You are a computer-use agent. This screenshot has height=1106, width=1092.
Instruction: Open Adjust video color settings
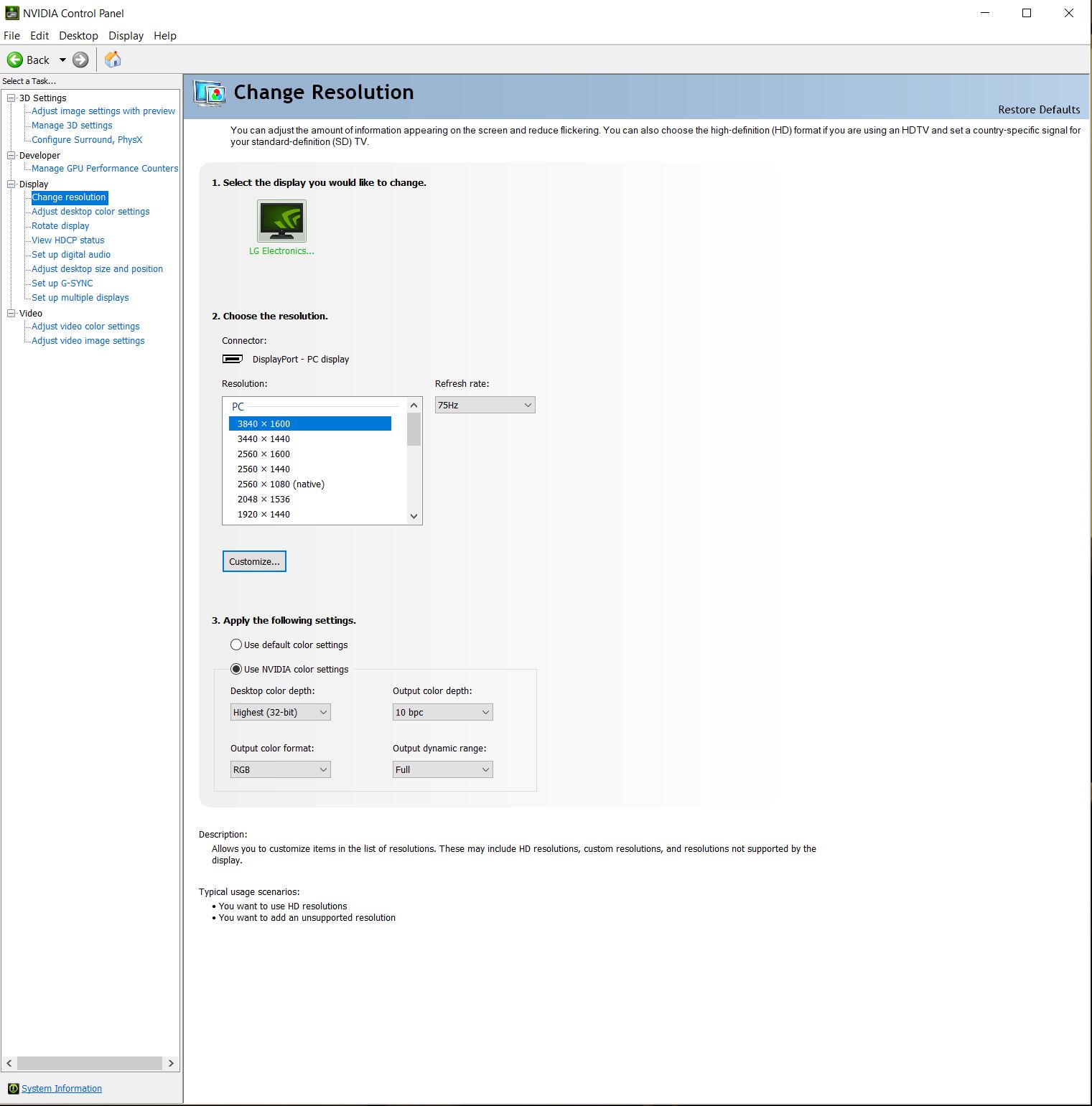tap(85, 327)
